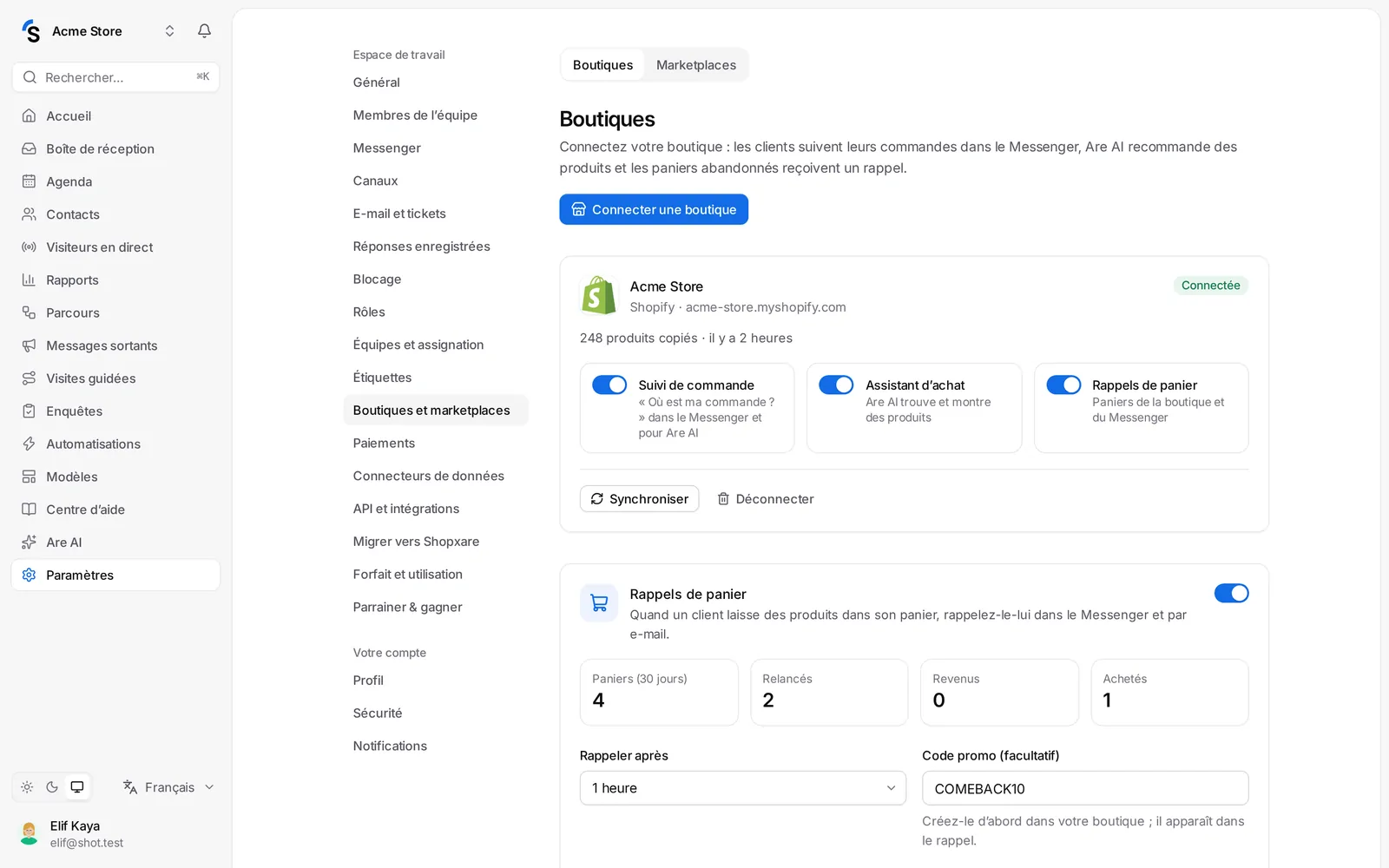Open Paiements settings item
This screenshot has height=868, width=1389.
(x=384, y=443)
